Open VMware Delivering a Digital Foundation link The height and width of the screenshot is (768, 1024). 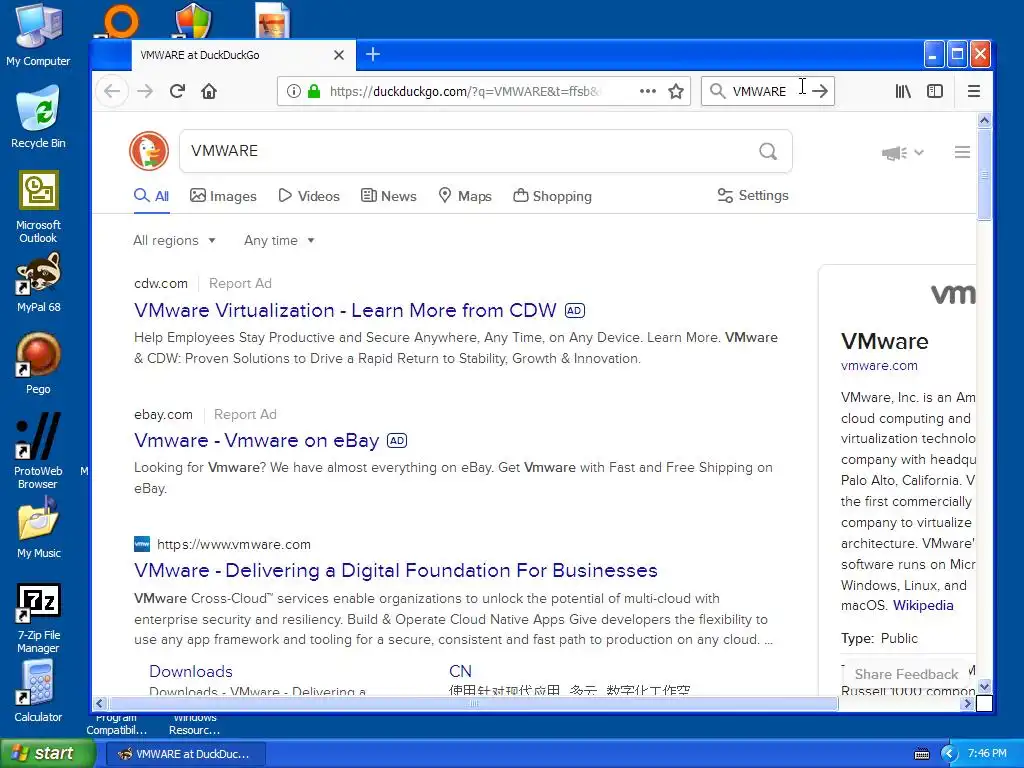click(396, 570)
